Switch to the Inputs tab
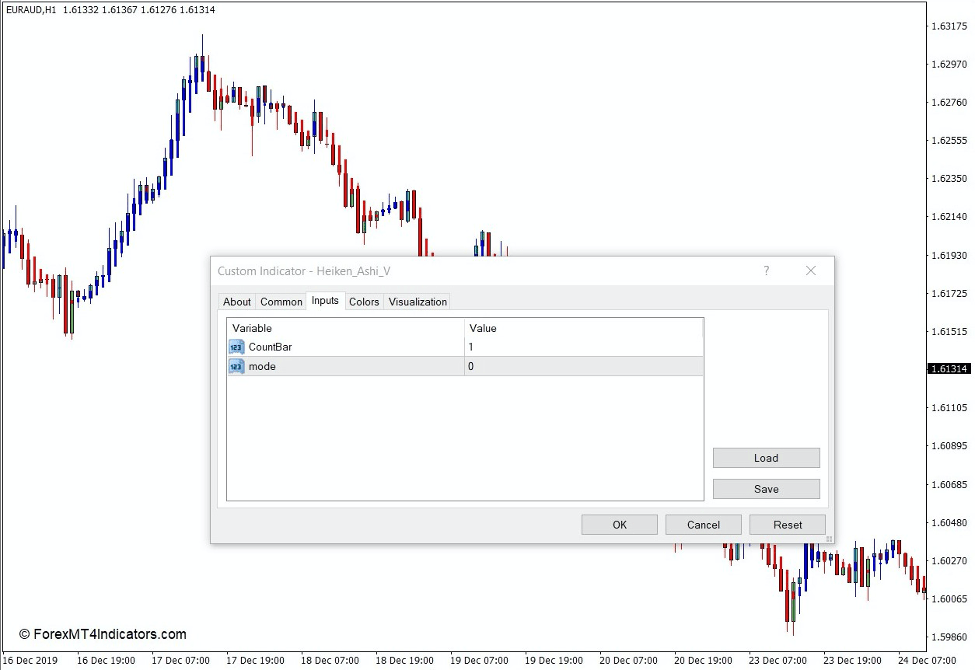This screenshot has width=977, height=670. pyautogui.click(x=324, y=301)
